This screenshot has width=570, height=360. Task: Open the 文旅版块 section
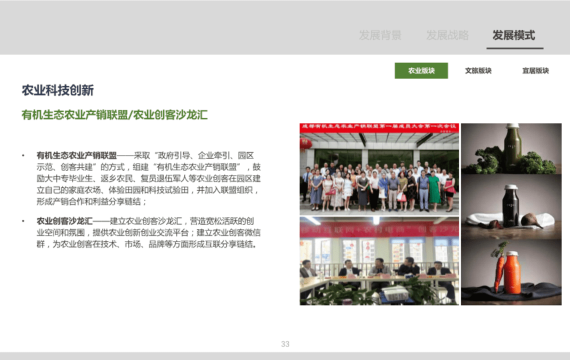click(478, 71)
